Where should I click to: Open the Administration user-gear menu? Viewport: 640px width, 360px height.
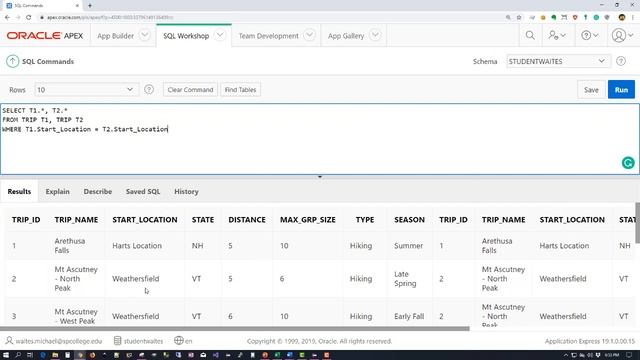coord(557,36)
